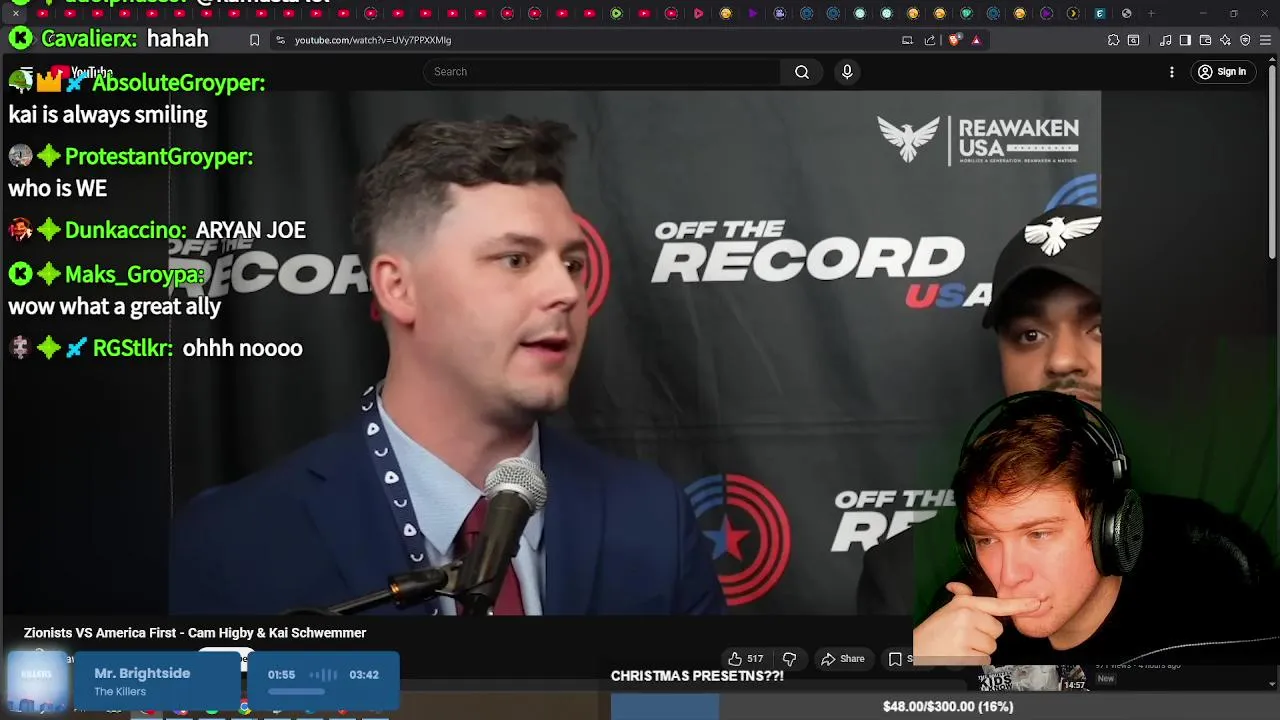Click the music note playlist icon
The width and height of the screenshot is (1280, 720).
(x=1166, y=40)
